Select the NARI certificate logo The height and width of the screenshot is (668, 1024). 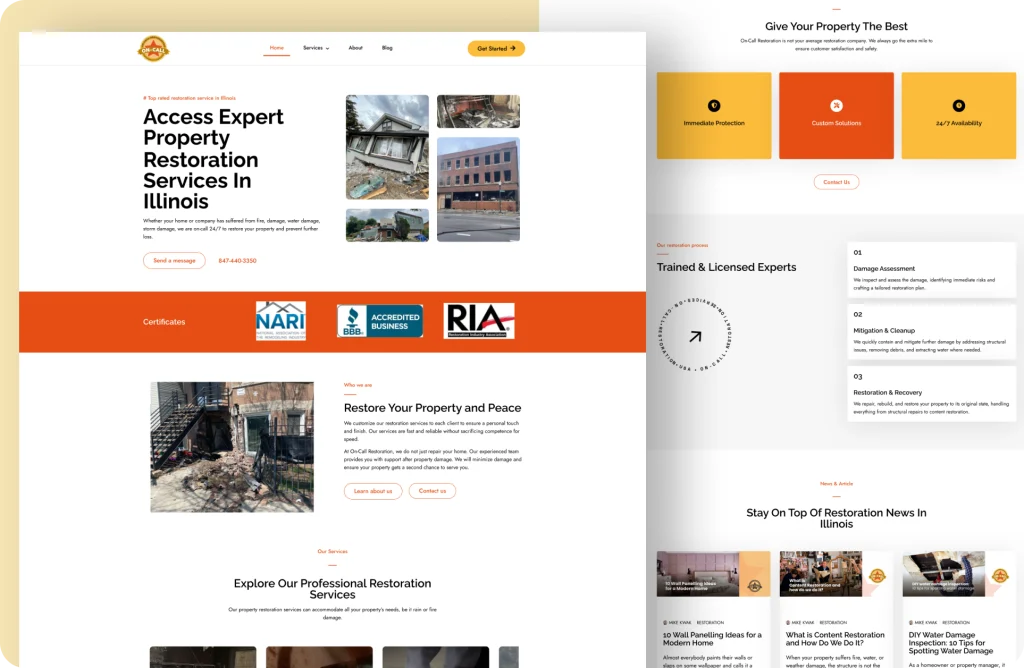(281, 321)
